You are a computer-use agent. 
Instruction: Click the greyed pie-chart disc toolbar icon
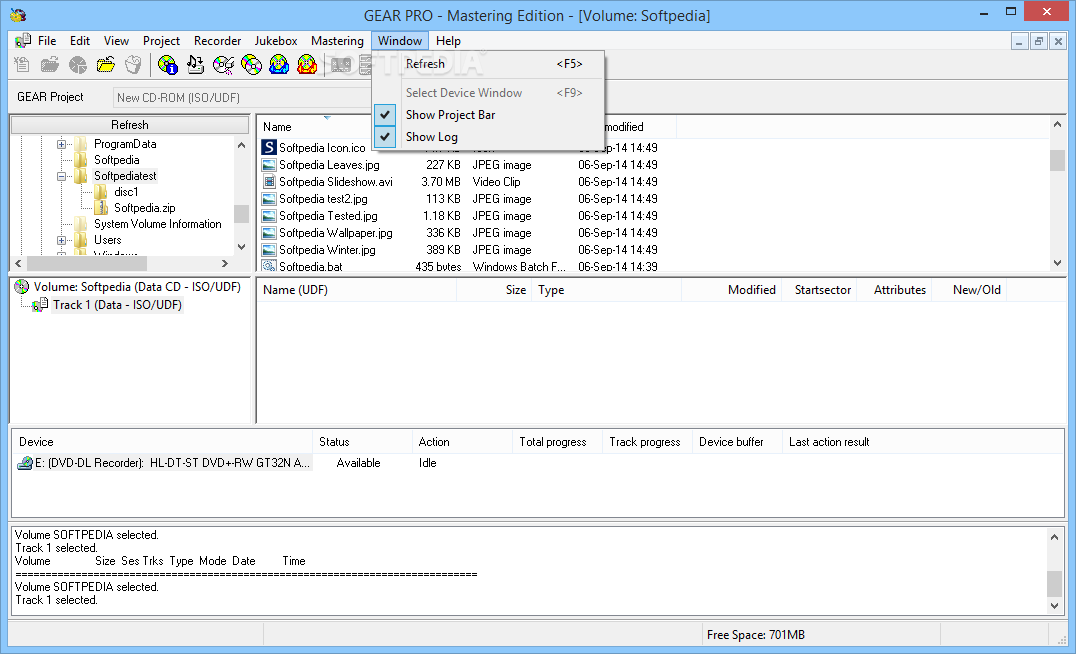(x=78, y=65)
